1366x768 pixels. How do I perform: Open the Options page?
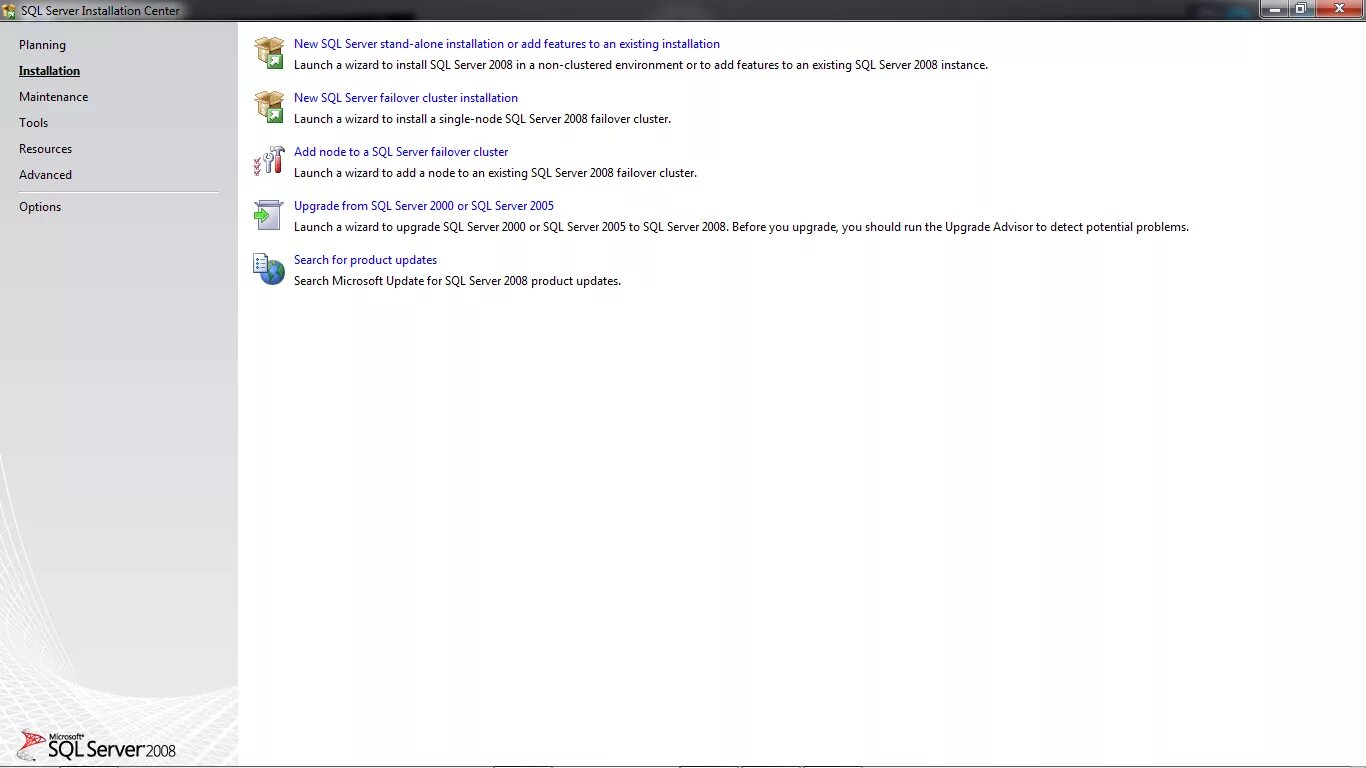point(40,207)
